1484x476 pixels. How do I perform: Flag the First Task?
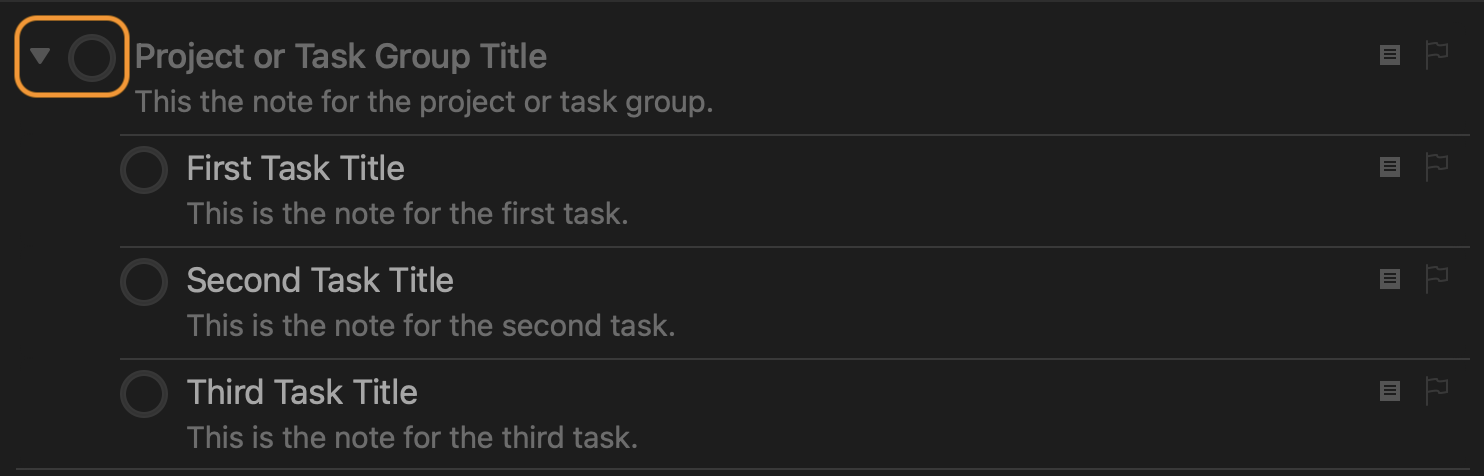tap(1436, 168)
